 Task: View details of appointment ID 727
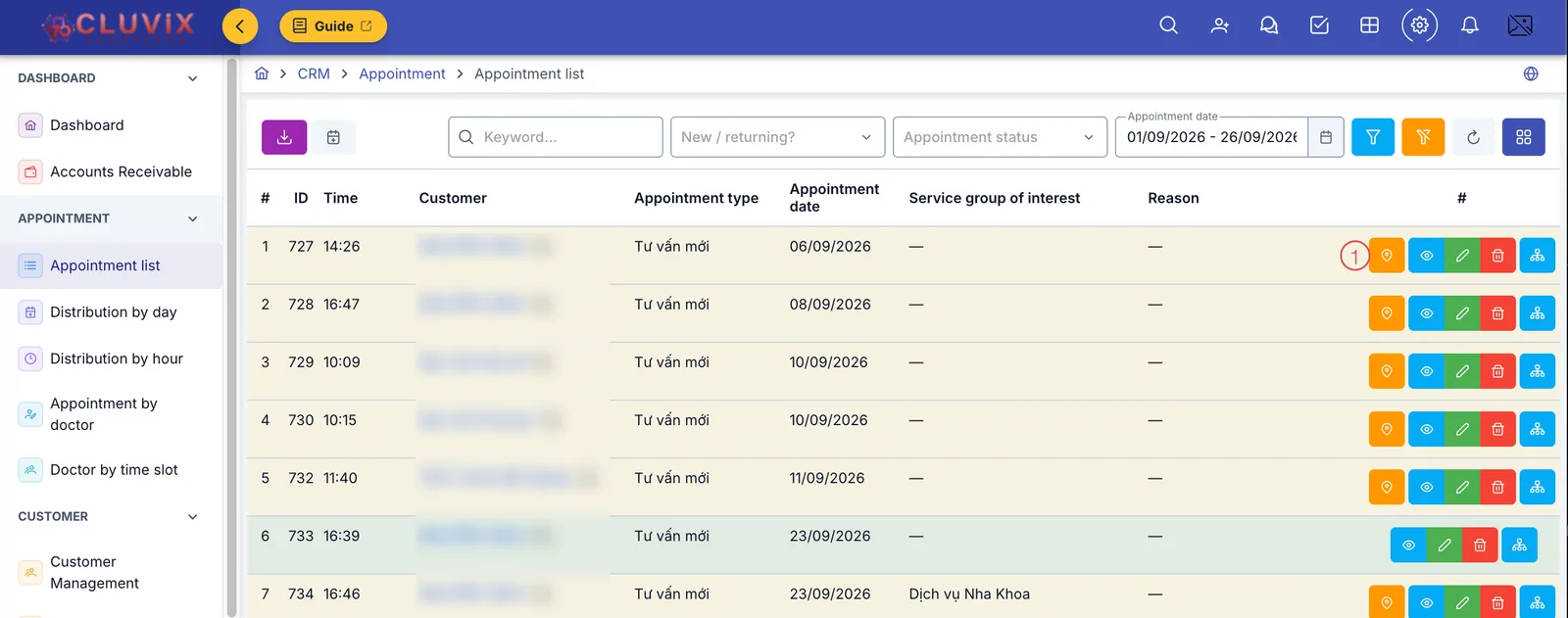point(1427,256)
